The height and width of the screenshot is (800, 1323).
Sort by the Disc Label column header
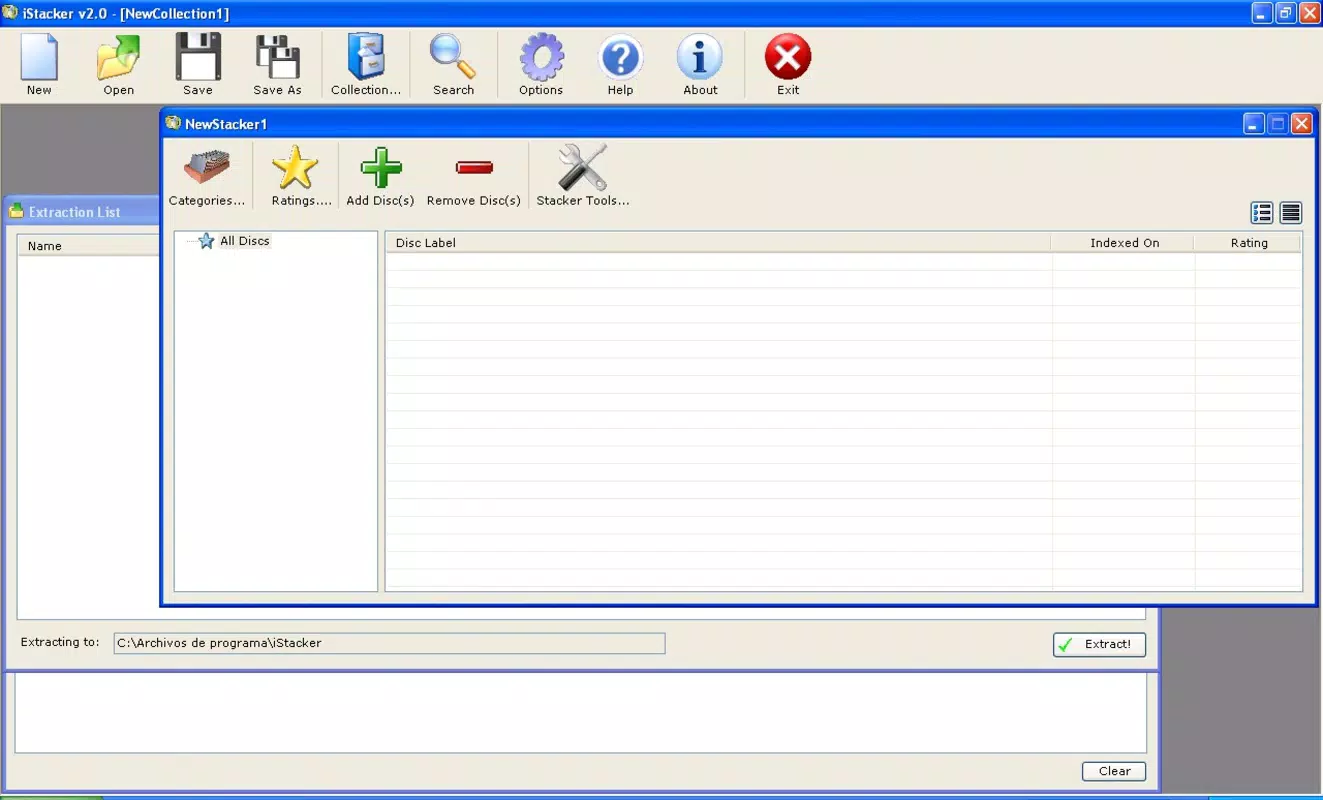718,243
